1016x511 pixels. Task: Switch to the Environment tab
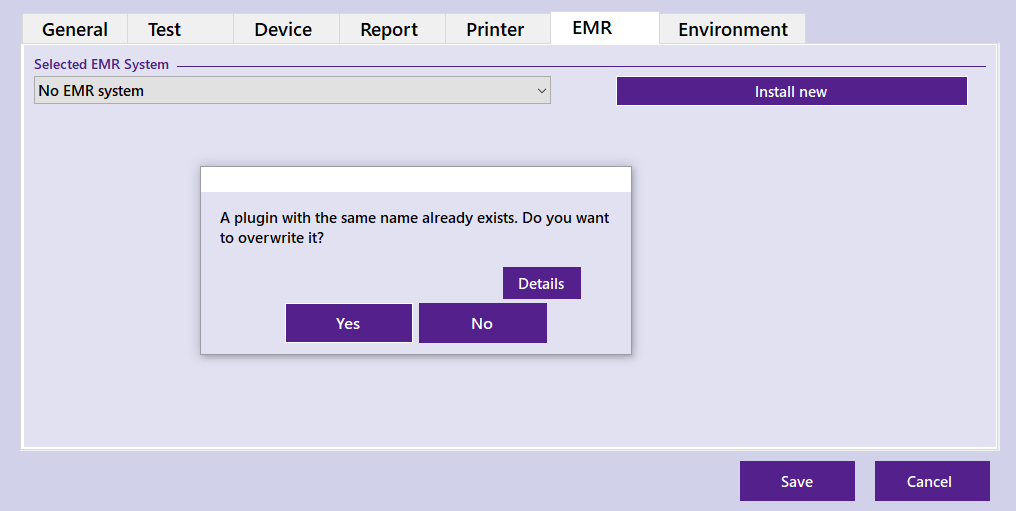coord(732,29)
